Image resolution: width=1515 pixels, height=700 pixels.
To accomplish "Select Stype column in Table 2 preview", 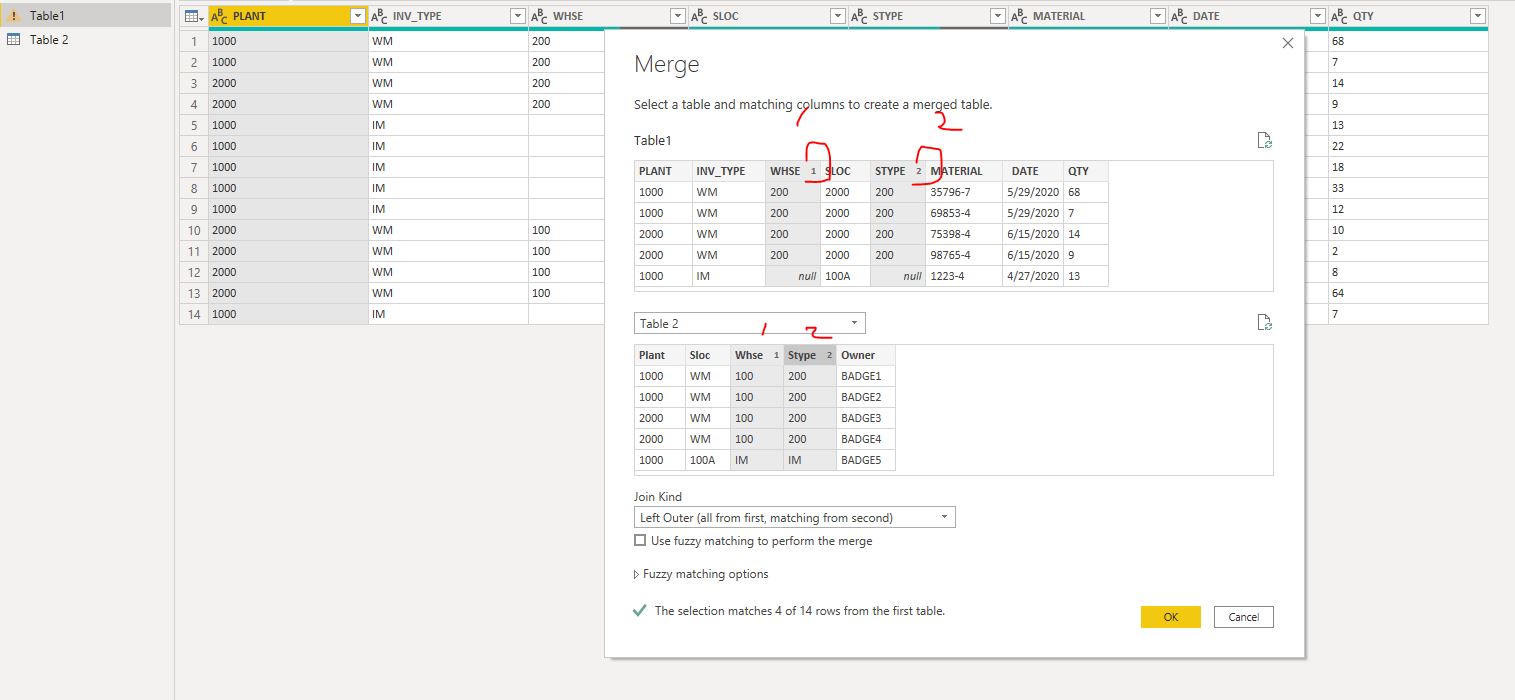I will tap(810, 355).
